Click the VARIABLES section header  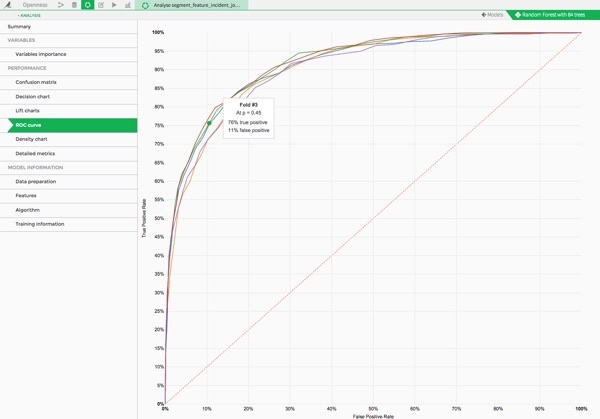coord(21,40)
